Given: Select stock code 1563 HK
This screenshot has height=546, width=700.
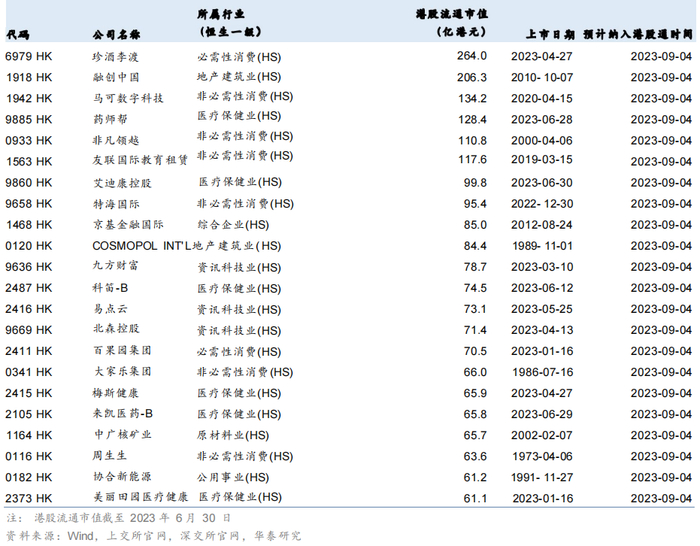Looking at the screenshot, I should [x=29, y=161].
